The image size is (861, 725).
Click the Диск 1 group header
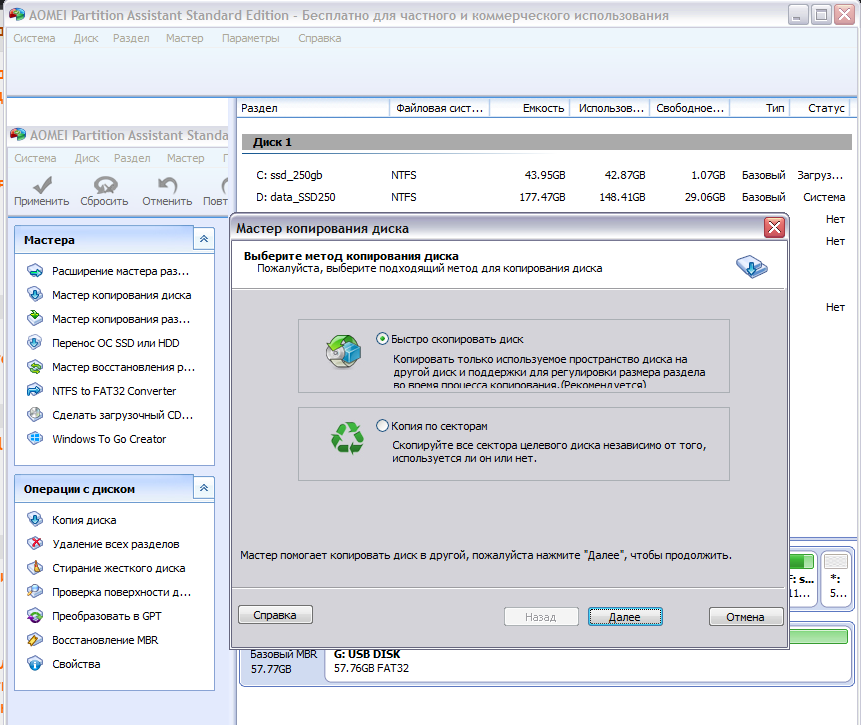(546, 142)
